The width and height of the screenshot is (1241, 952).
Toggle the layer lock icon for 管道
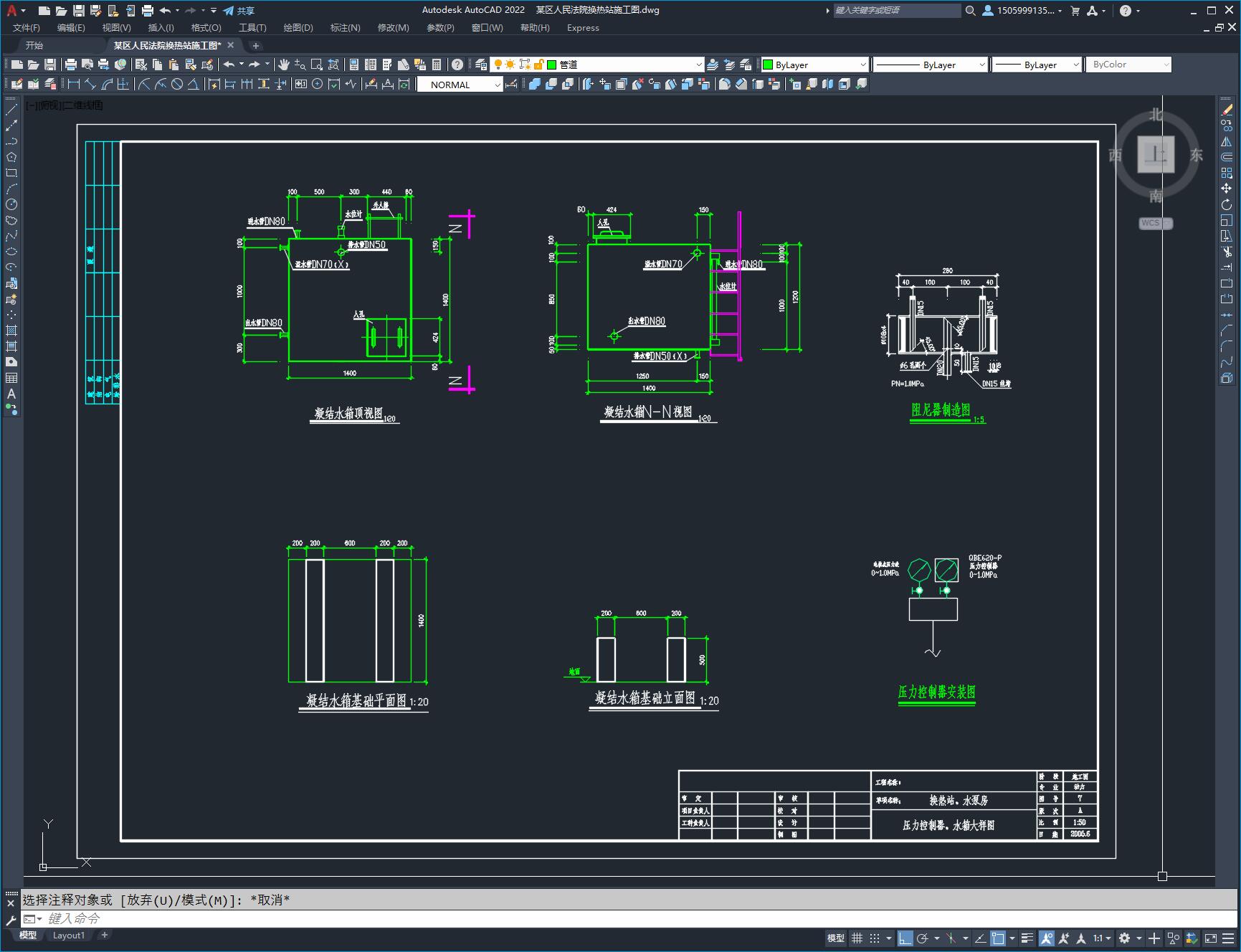[x=538, y=65]
